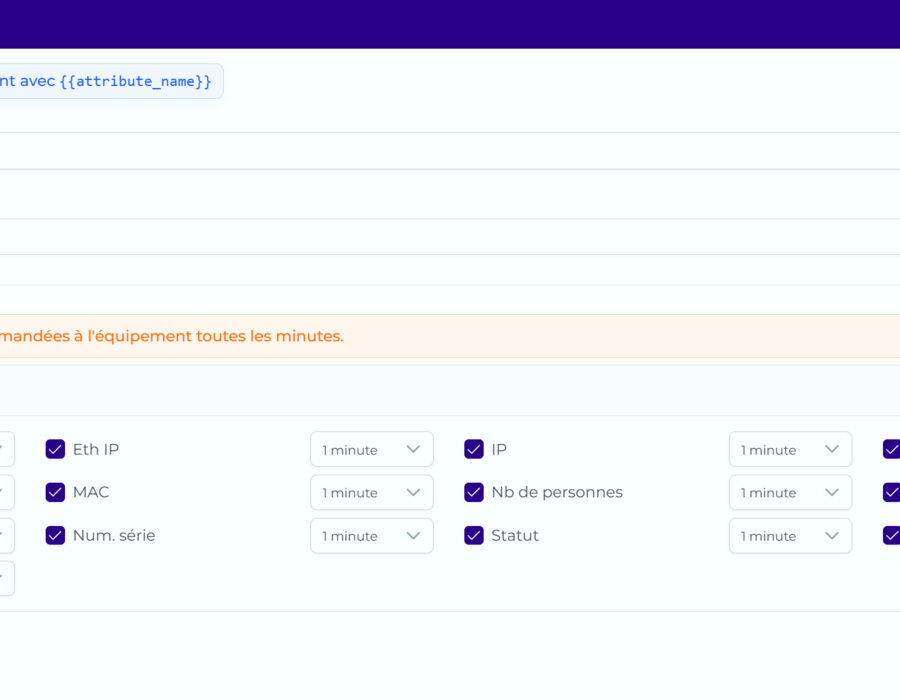Select the 'Statut' label
The image size is (900, 700).
[x=515, y=535]
